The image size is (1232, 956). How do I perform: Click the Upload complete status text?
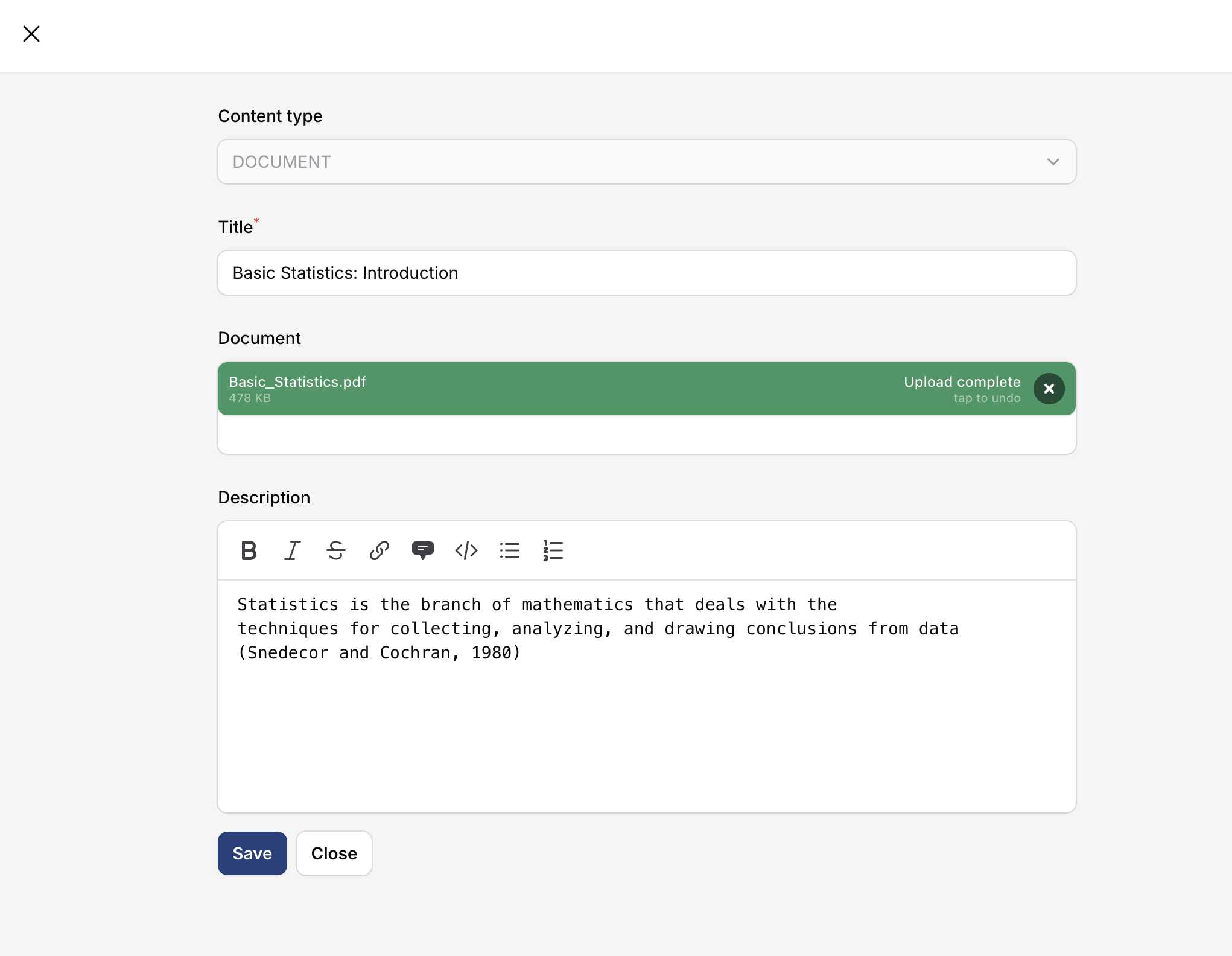click(x=962, y=382)
